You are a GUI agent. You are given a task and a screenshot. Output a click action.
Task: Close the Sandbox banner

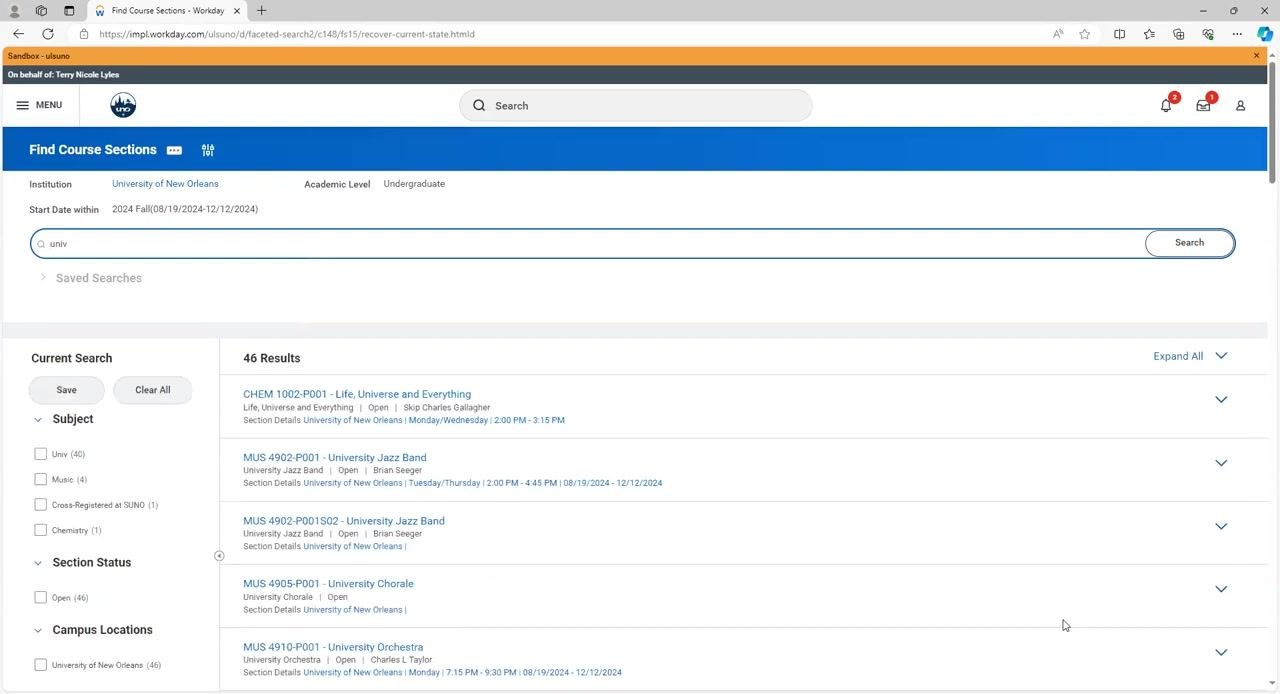click(x=1257, y=56)
